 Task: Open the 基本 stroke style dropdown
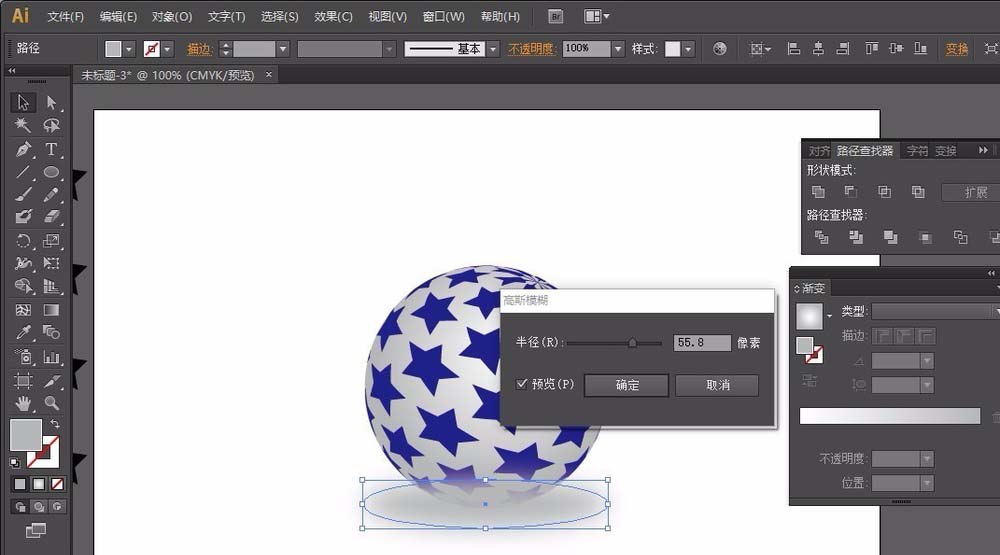coord(493,49)
